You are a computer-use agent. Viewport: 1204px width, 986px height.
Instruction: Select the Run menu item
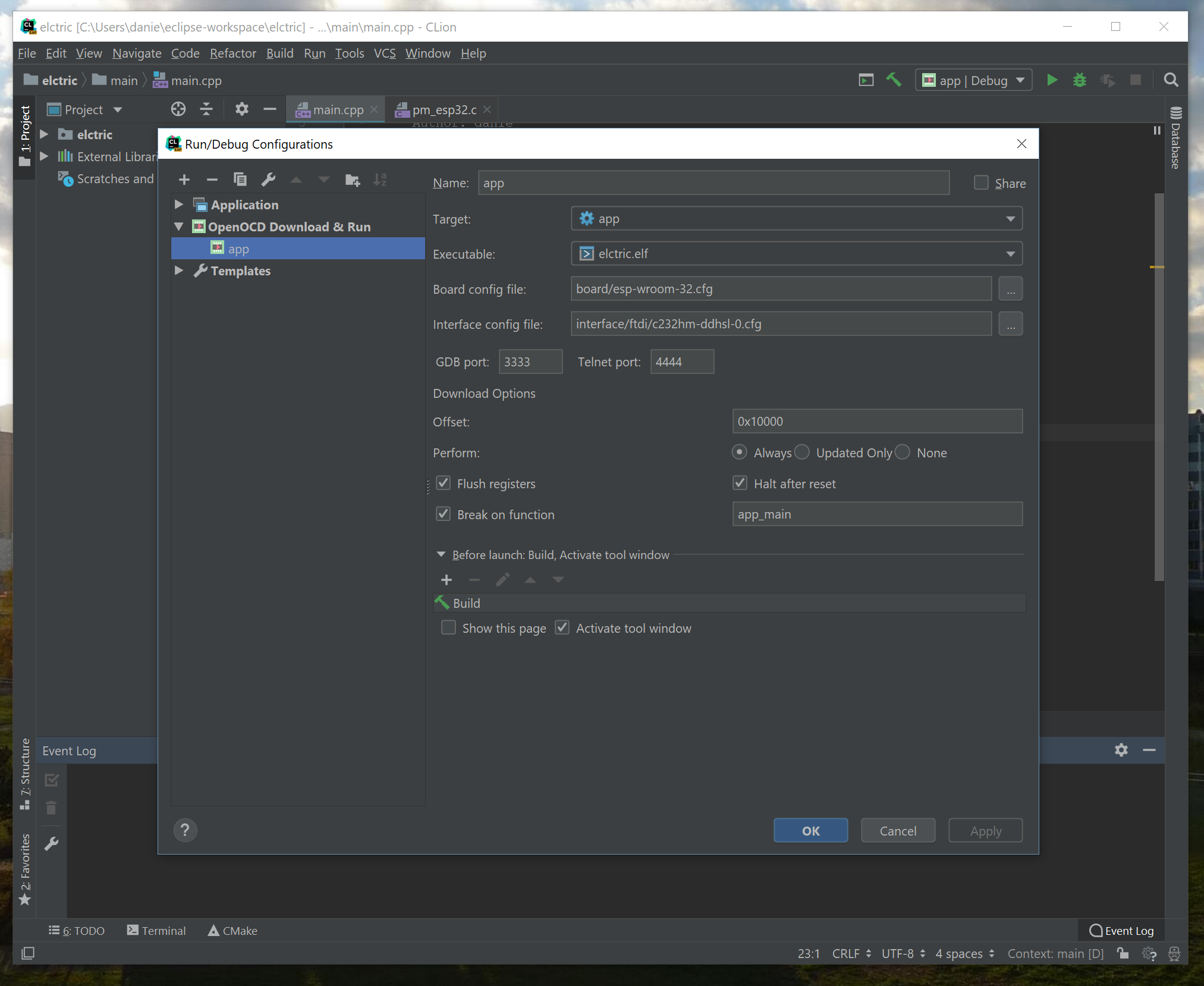313,53
